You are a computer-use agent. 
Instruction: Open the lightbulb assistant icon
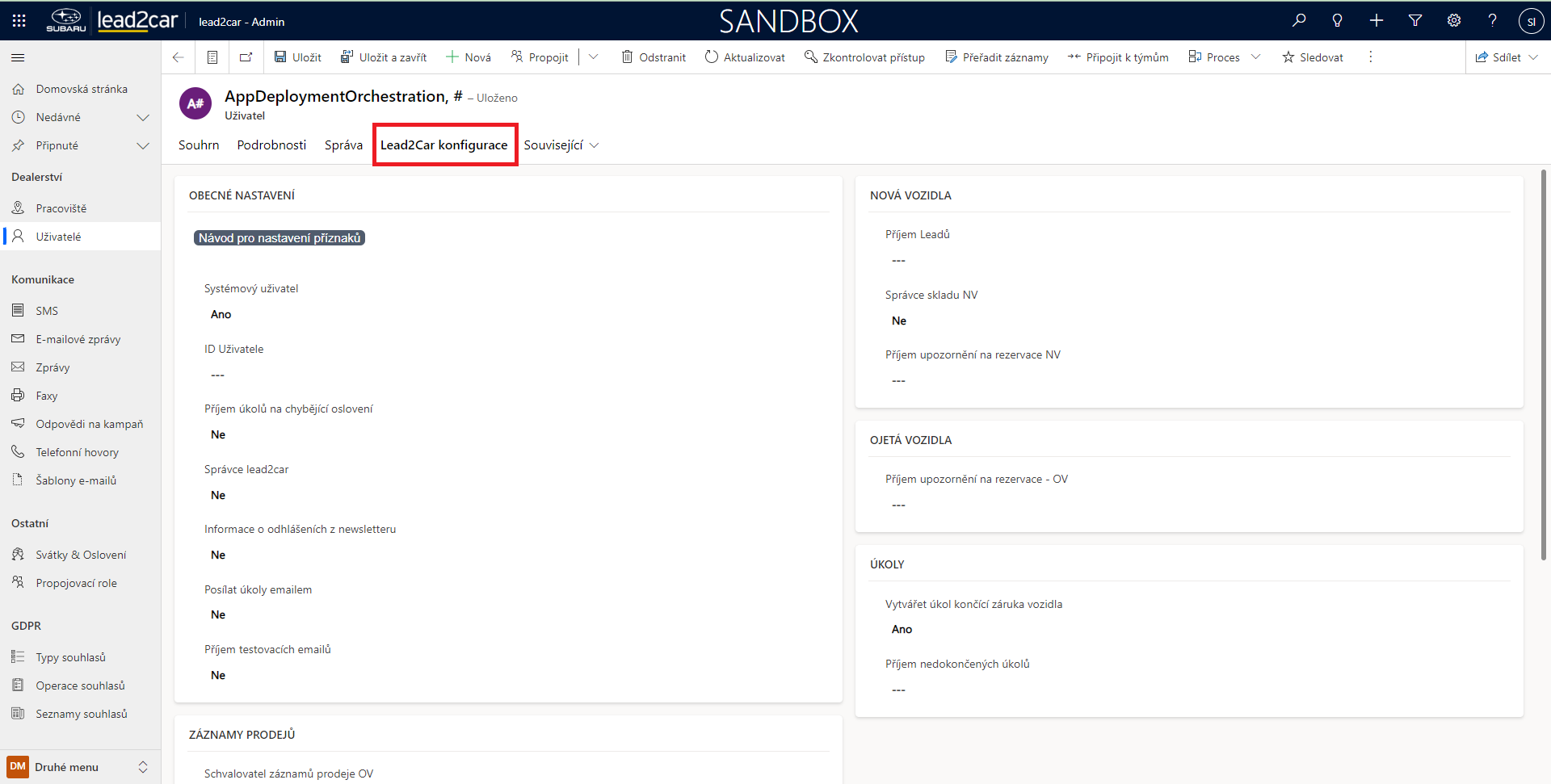tap(1338, 21)
